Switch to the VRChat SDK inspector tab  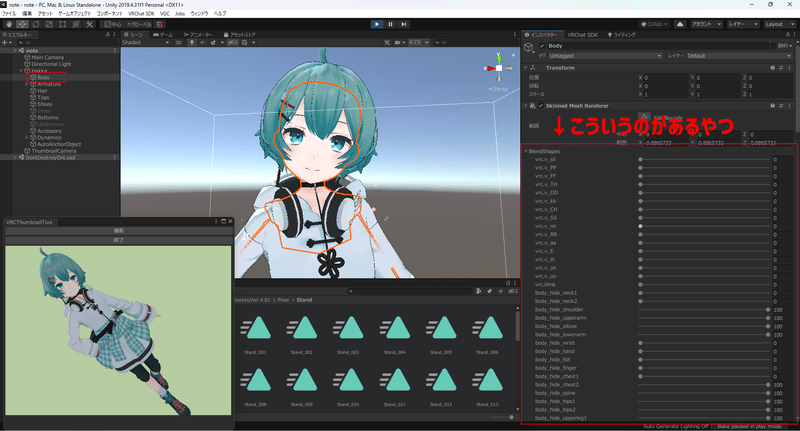tap(583, 35)
